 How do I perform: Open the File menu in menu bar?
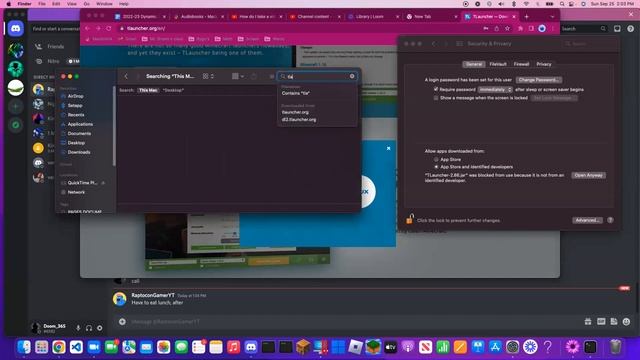pos(42,4)
